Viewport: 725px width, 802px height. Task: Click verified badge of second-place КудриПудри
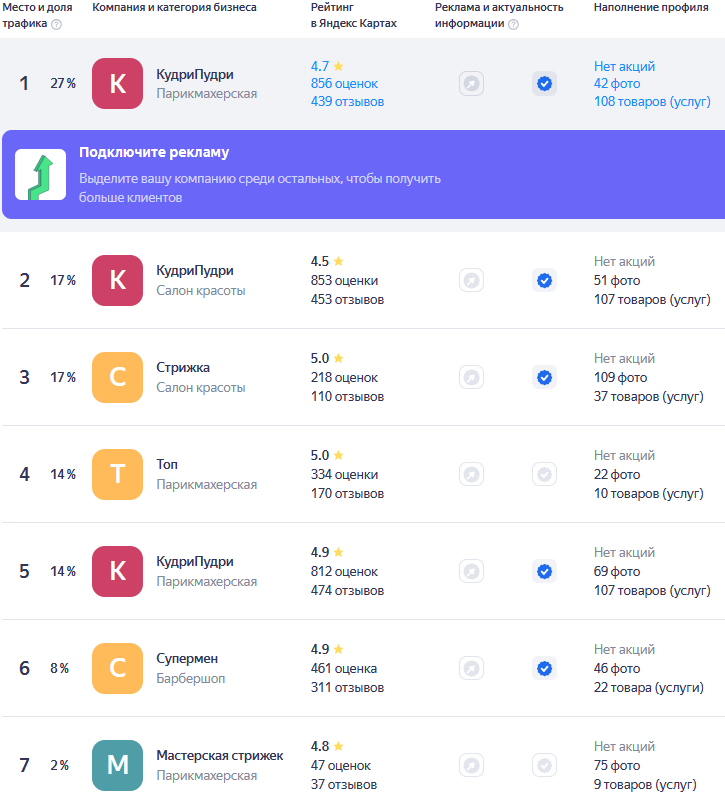click(544, 281)
